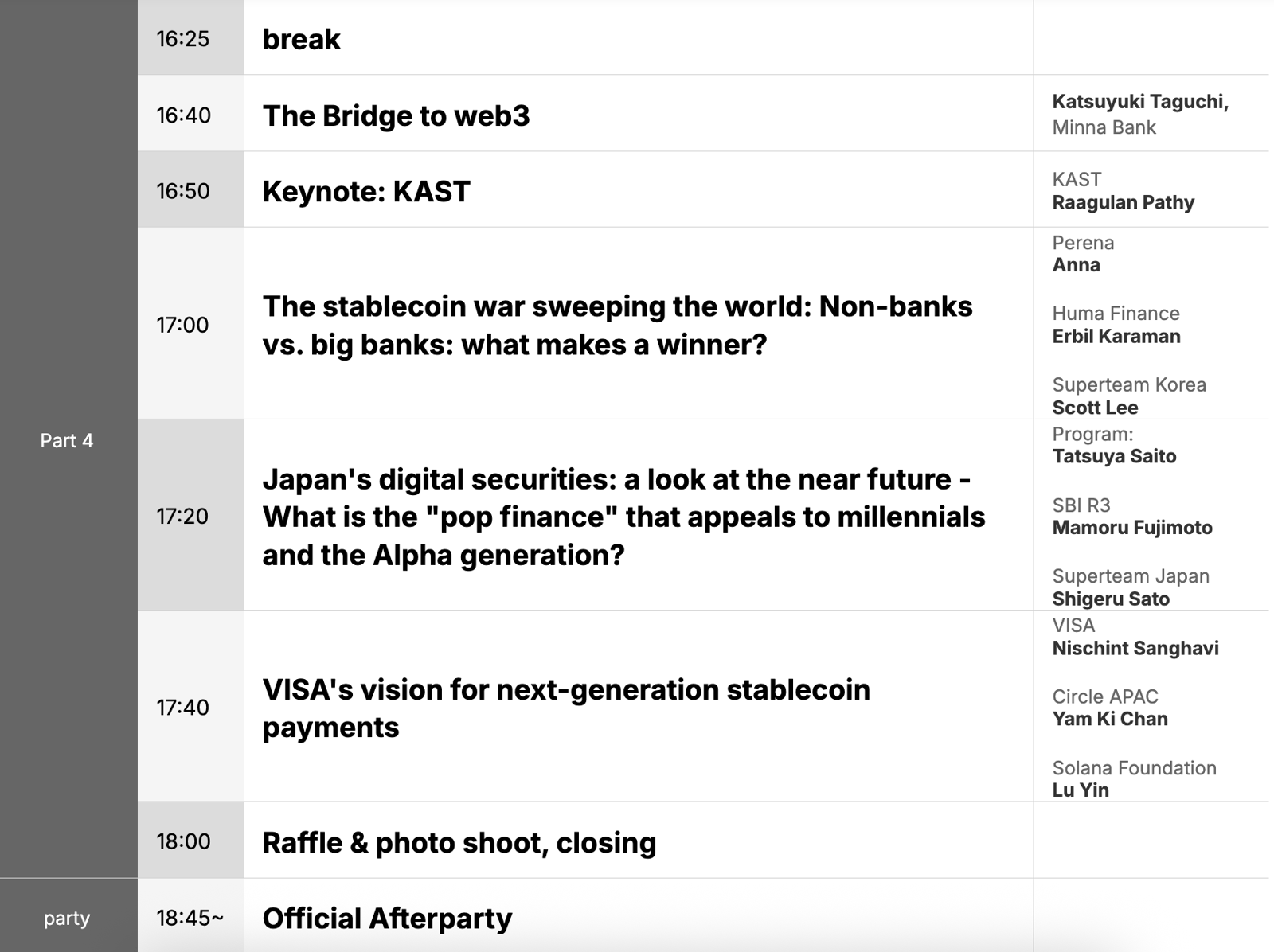The width and height of the screenshot is (1274, 952).
Task: Click "Raffle & photo shoot, closing" title
Action: tap(459, 843)
